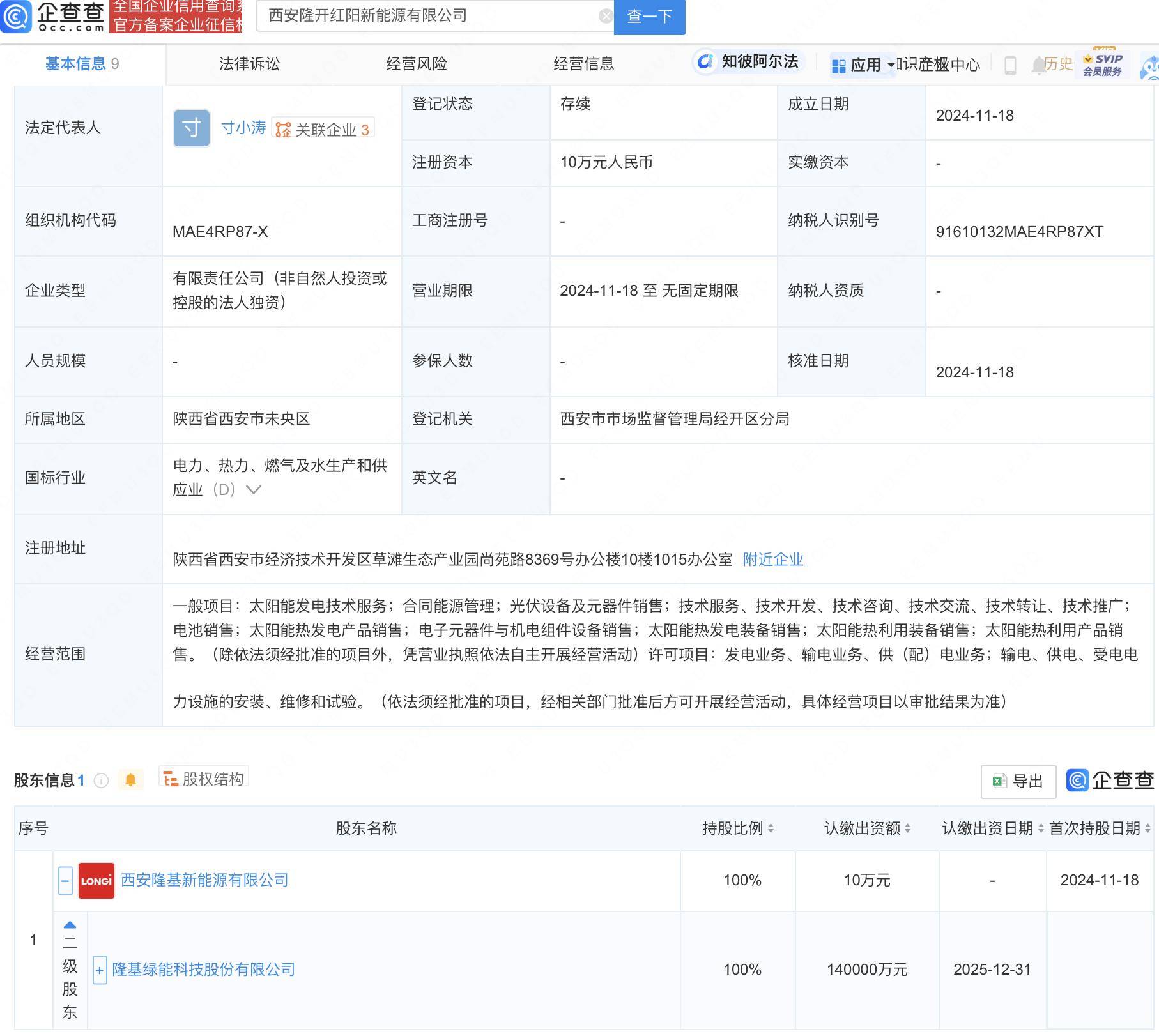The width and height of the screenshot is (1159, 1036).
Task: Open 隆基绿能科技股份有限公司 company link
Action: pyautogui.click(x=204, y=970)
